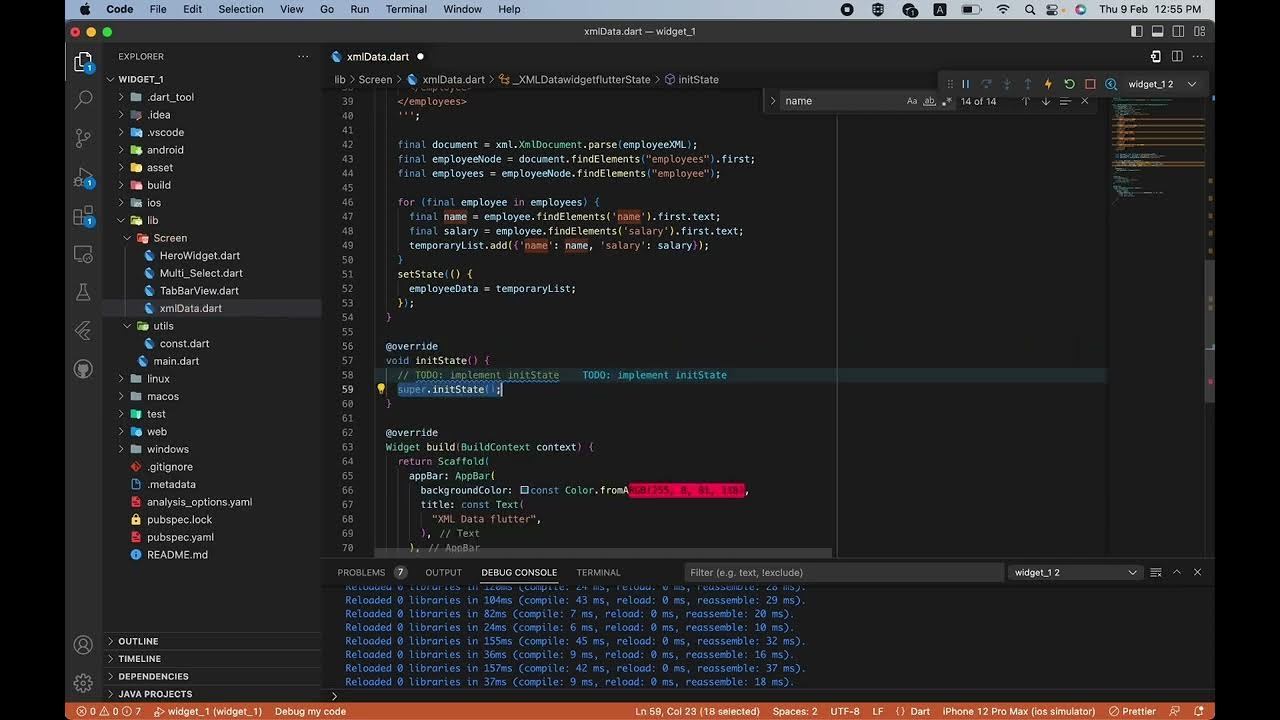This screenshot has width=1280, height=720.
Task: Expand the replace field in the find widget
Action: click(x=773, y=101)
